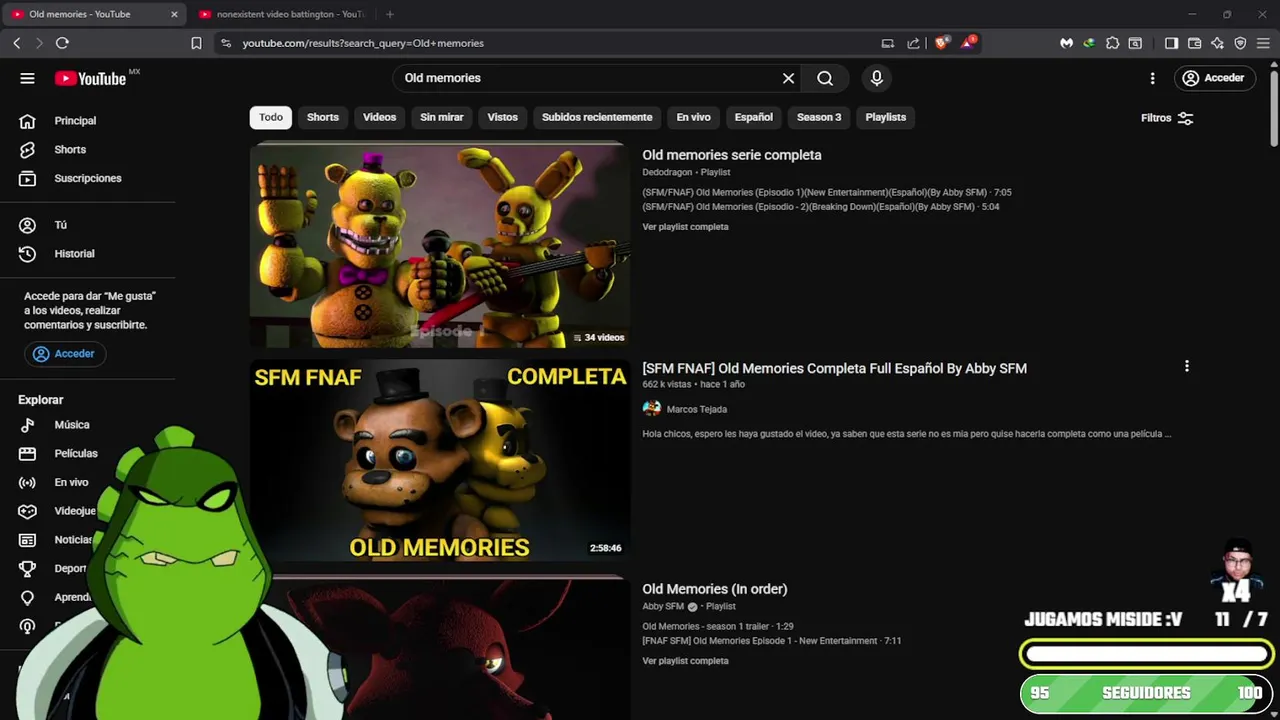The image size is (1280, 720).
Task: Select the Season 3 filter chip
Action: (x=819, y=117)
